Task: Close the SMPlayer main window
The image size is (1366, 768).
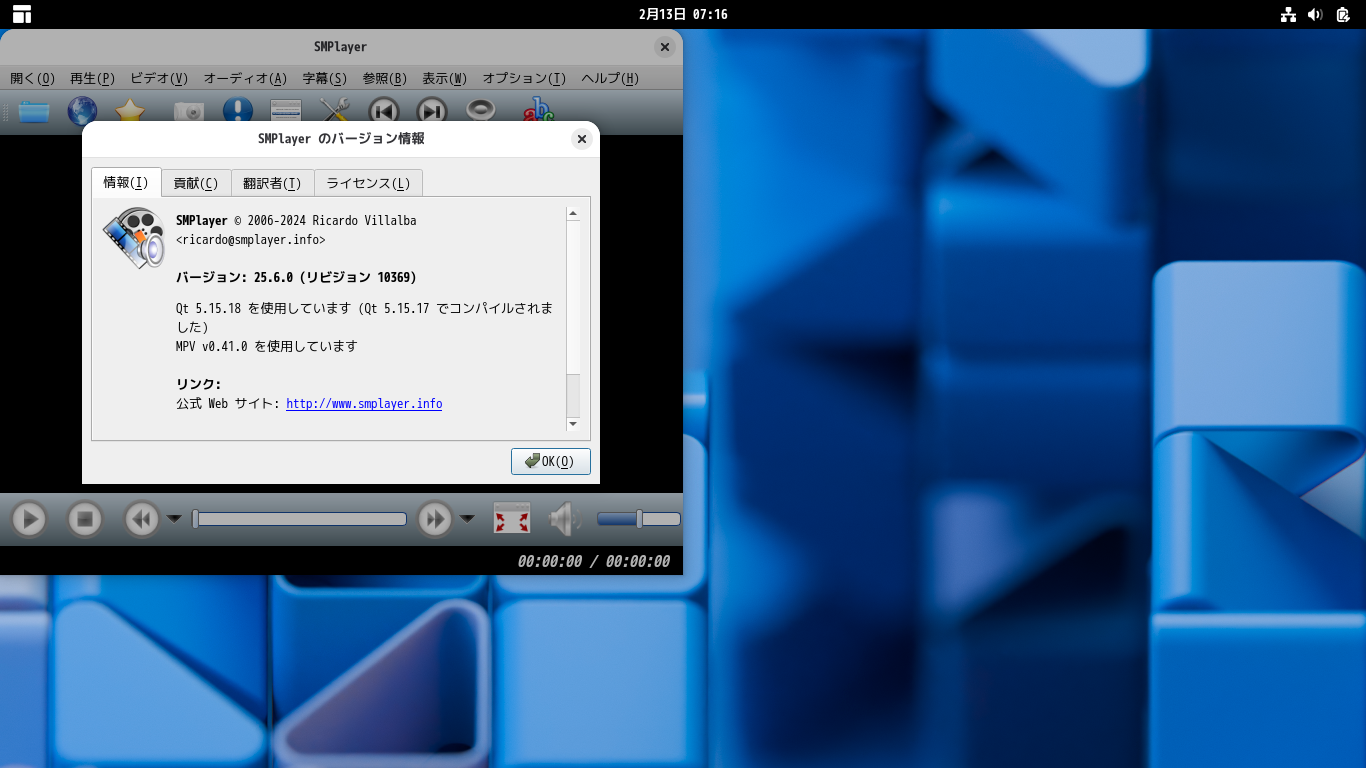Action: pos(665,47)
